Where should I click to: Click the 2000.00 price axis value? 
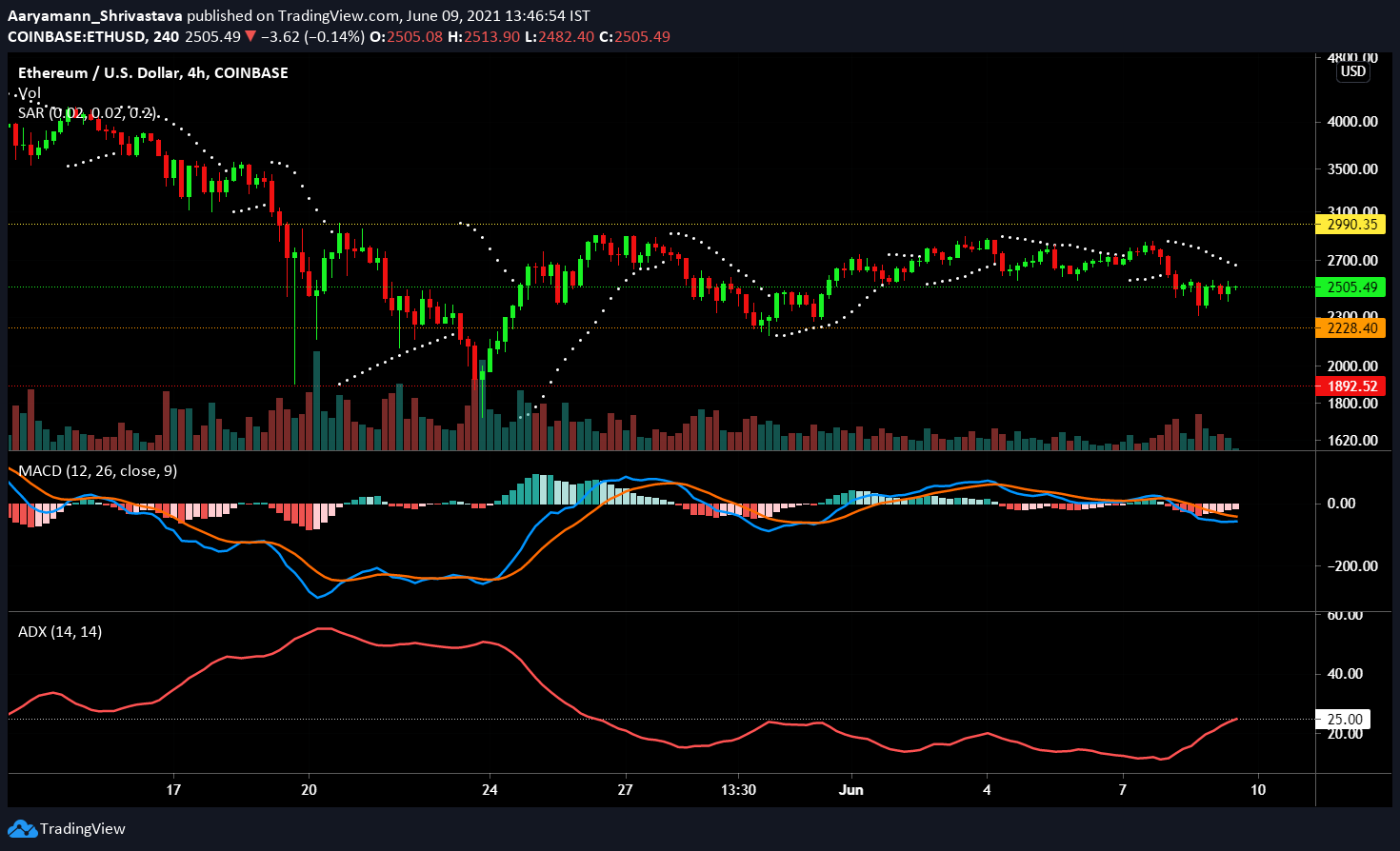(x=1352, y=366)
